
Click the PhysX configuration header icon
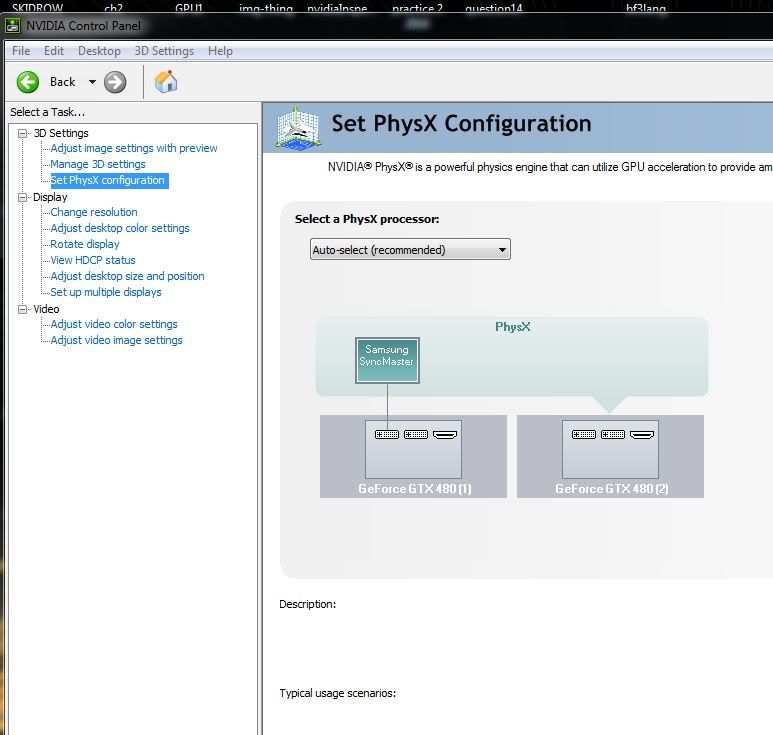pos(298,128)
